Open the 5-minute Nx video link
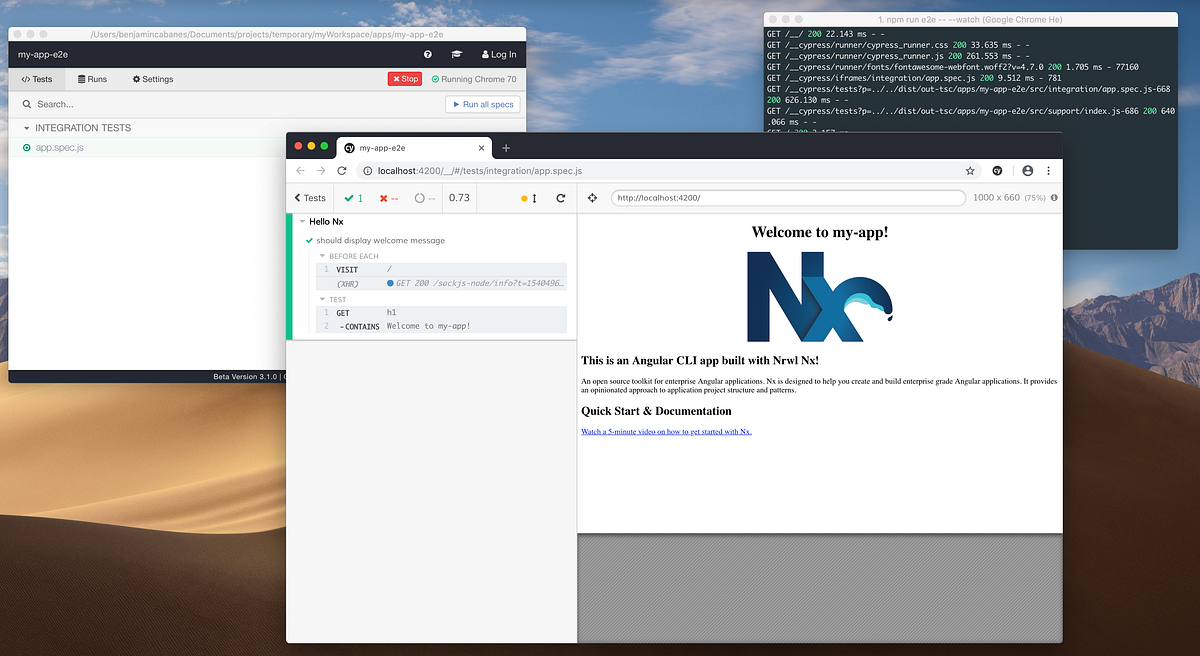 pos(666,431)
